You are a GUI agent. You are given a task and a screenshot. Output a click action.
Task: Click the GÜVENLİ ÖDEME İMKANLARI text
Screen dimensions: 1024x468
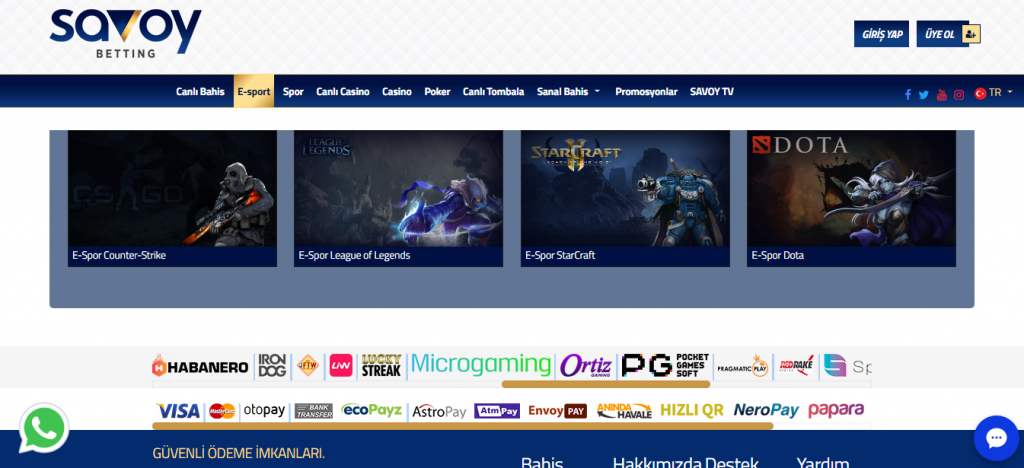(x=238, y=453)
